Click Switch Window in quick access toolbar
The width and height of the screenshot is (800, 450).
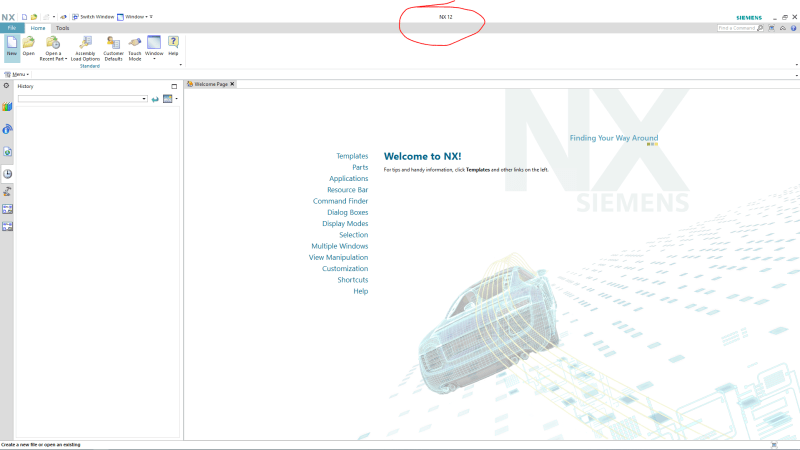(x=93, y=17)
